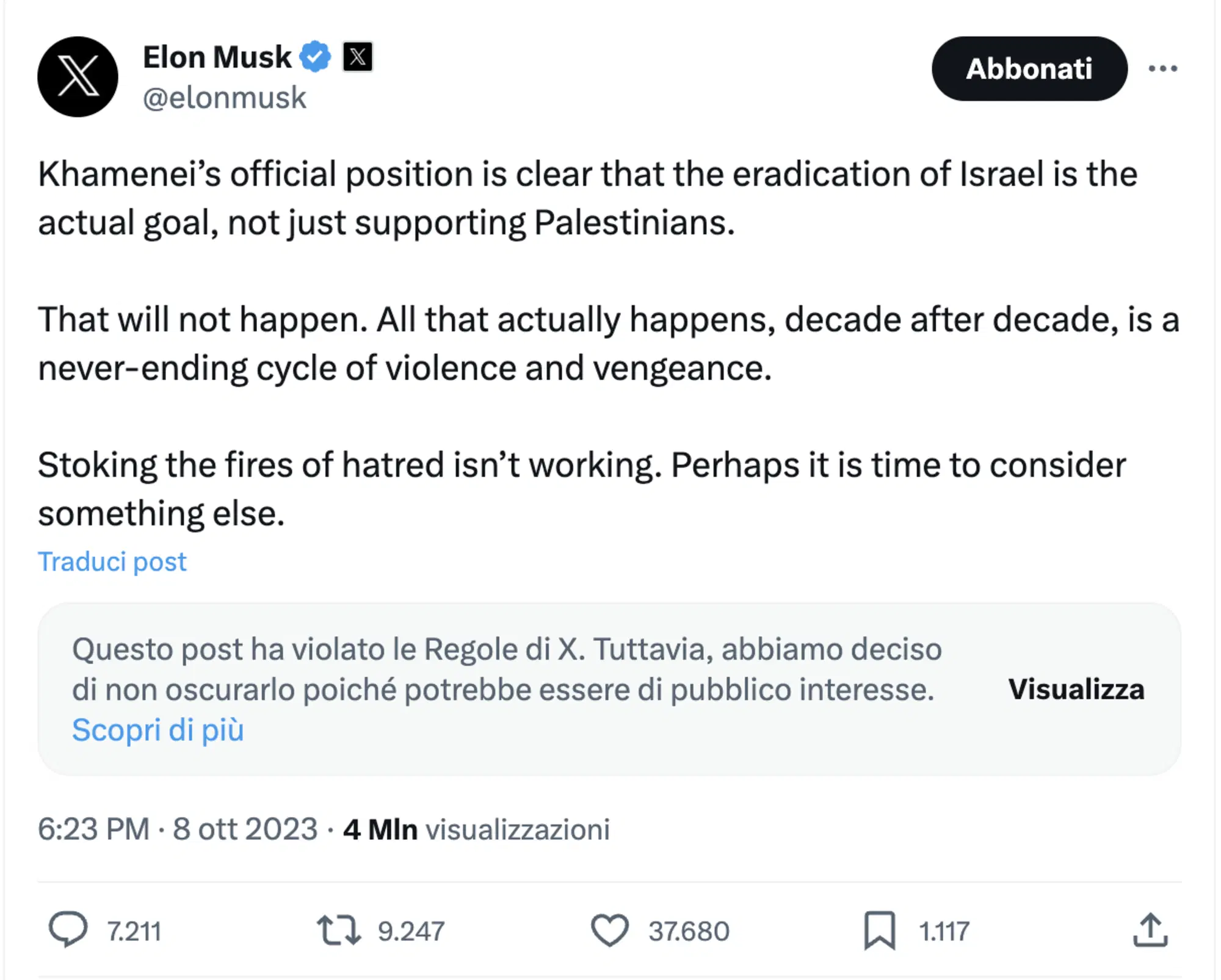Click Visualizza on the violation notice
This screenshot has height=980, width=1221.
(x=1078, y=690)
